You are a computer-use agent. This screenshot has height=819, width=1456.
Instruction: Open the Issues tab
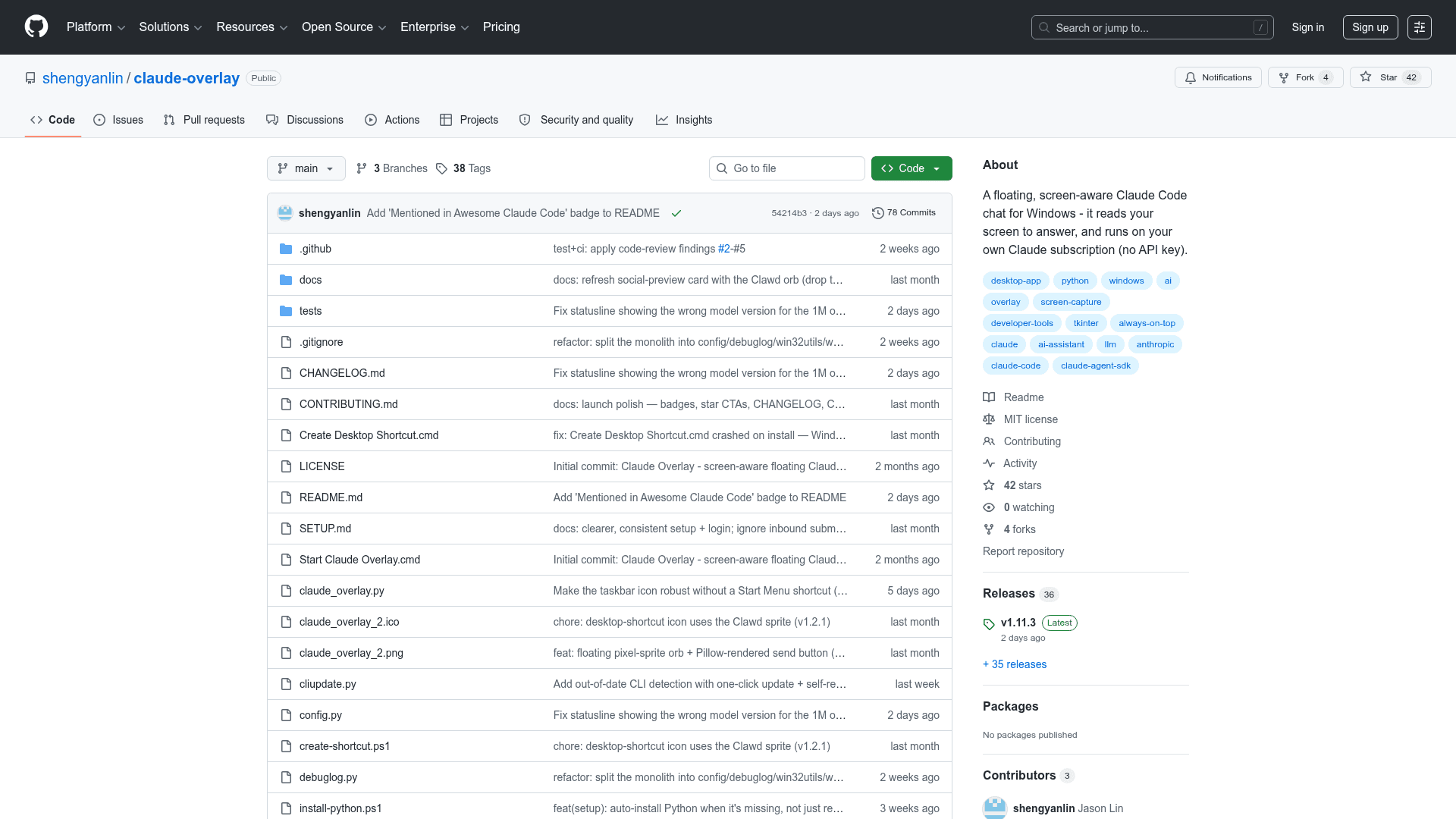118,120
